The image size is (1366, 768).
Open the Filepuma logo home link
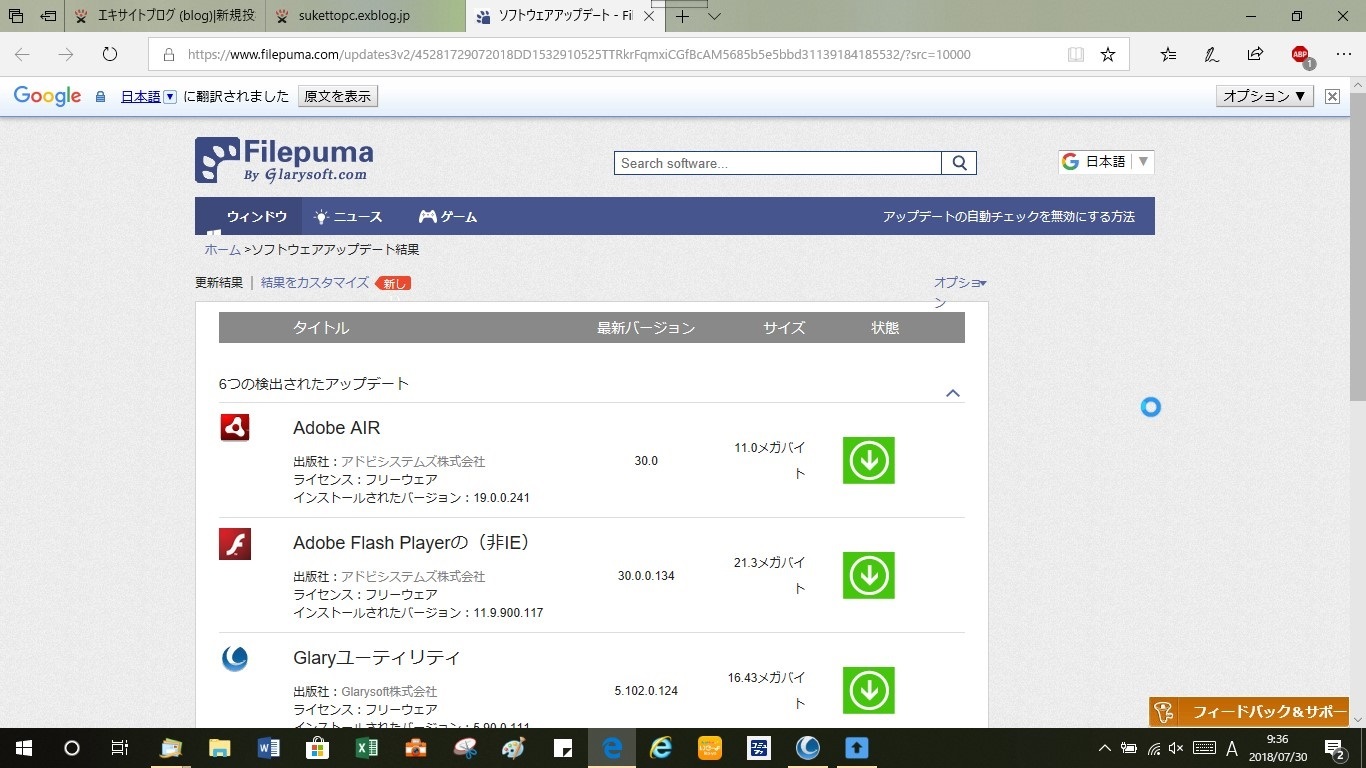tap(284, 160)
